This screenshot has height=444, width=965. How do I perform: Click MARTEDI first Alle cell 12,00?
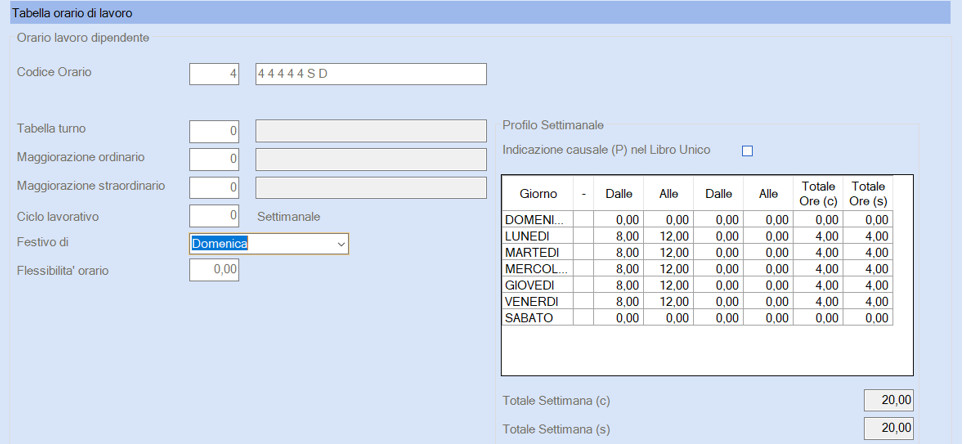pyautogui.click(x=668, y=252)
